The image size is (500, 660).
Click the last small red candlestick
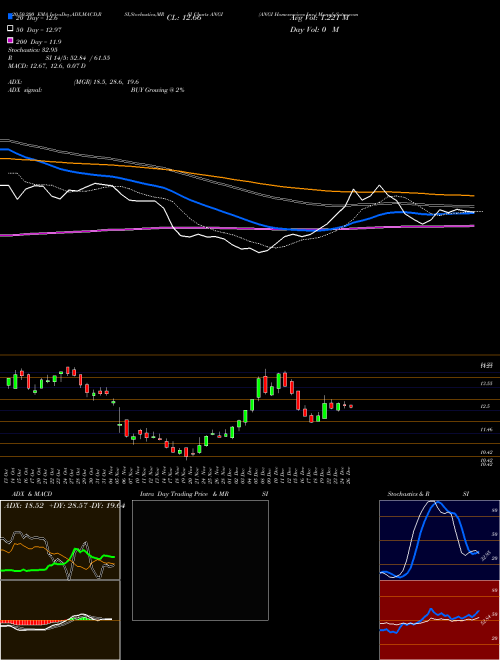(x=351, y=406)
